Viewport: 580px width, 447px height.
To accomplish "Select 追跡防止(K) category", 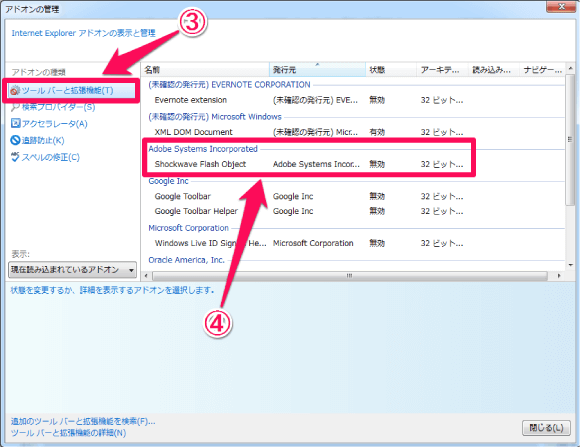I will tap(43, 141).
